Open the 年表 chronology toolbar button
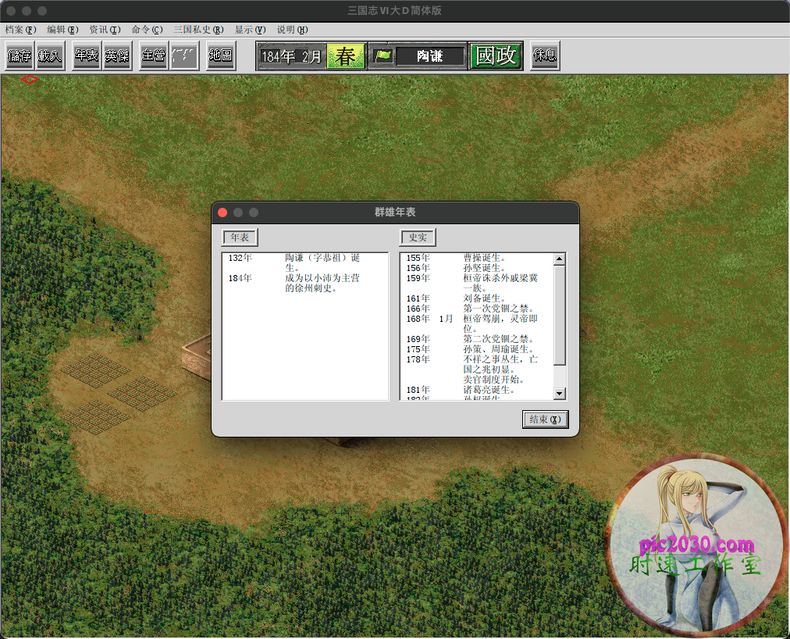Viewport: 790px width, 639px height. coord(86,55)
